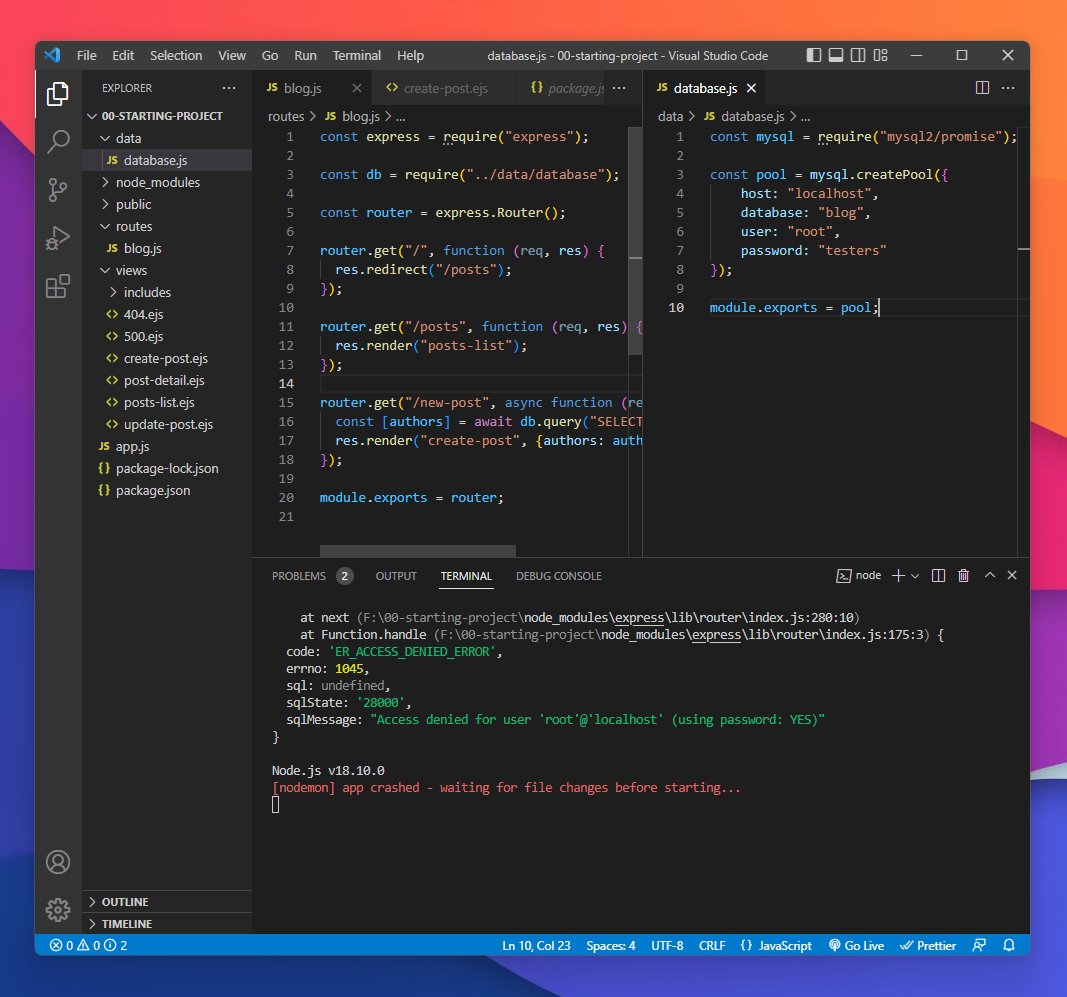This screenshot has height=997, width=1067.
Task: Open the File menu
Action: click(86, 55)
